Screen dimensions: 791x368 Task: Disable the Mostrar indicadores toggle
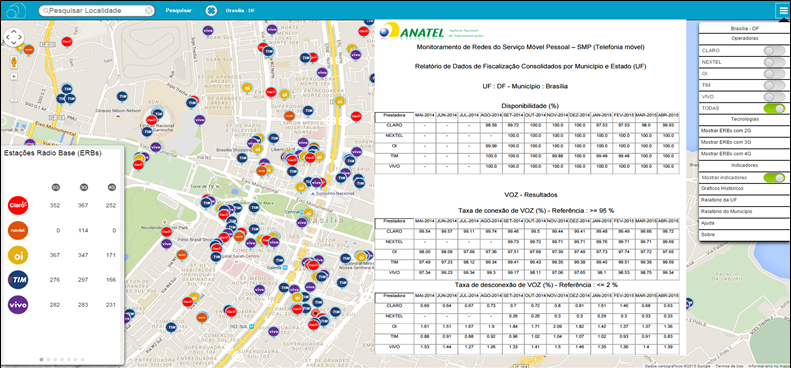[774, 177]
